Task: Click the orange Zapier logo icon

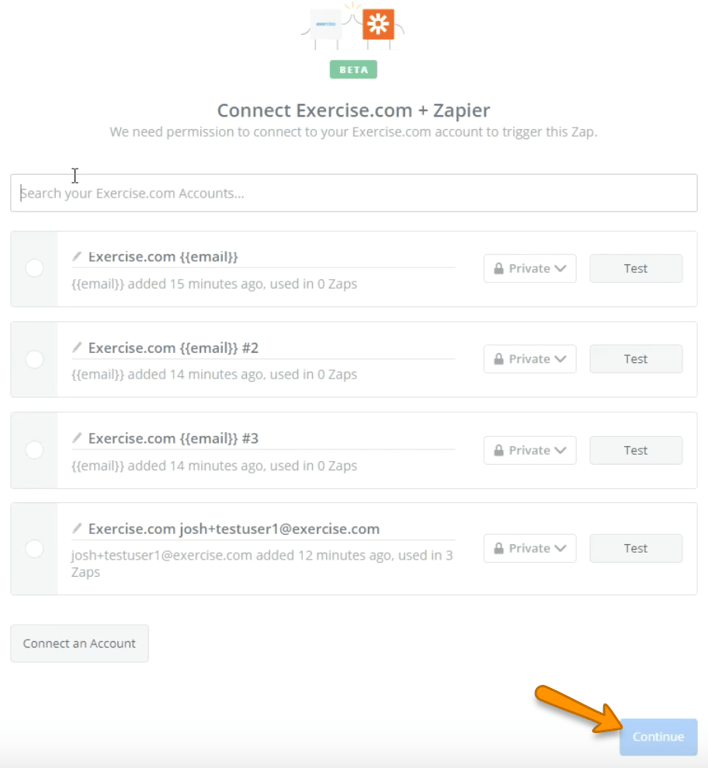Action: 379,25
